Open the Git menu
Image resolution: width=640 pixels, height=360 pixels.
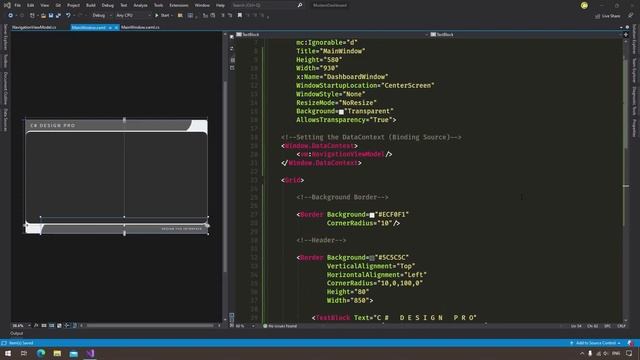[x=58, y=5]
